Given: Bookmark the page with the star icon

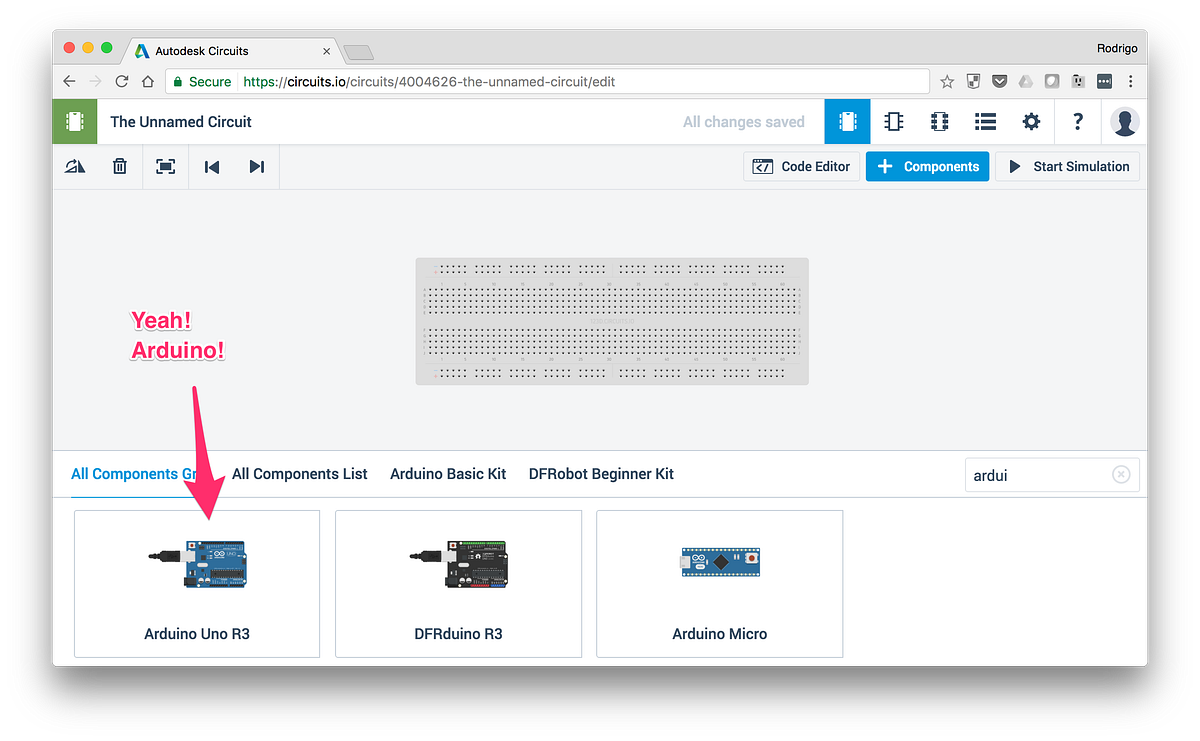Looking at the screenshot, I should tap(947, 81).
